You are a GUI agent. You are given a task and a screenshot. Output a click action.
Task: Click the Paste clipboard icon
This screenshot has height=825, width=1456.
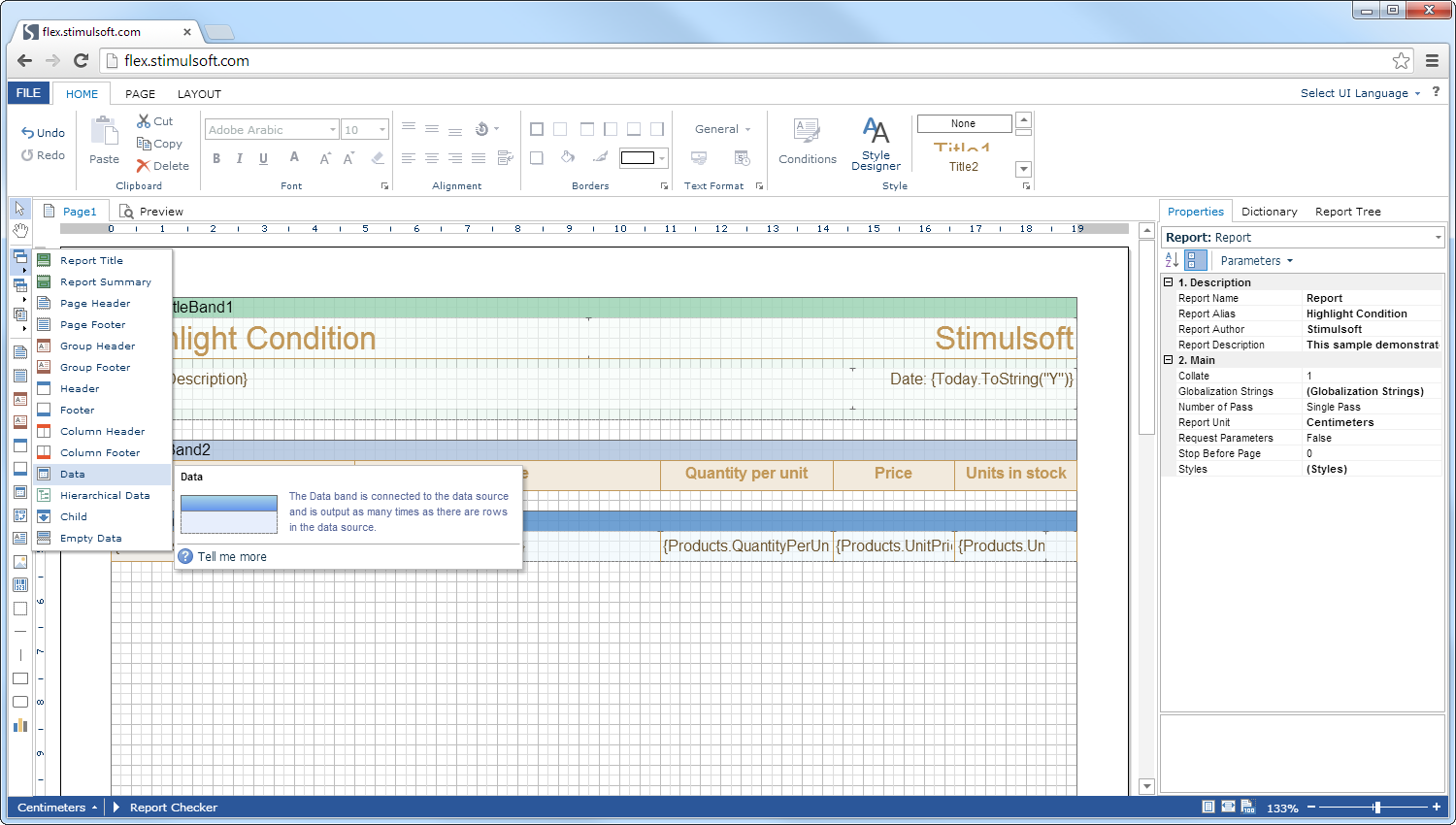[x=104, y=140]
